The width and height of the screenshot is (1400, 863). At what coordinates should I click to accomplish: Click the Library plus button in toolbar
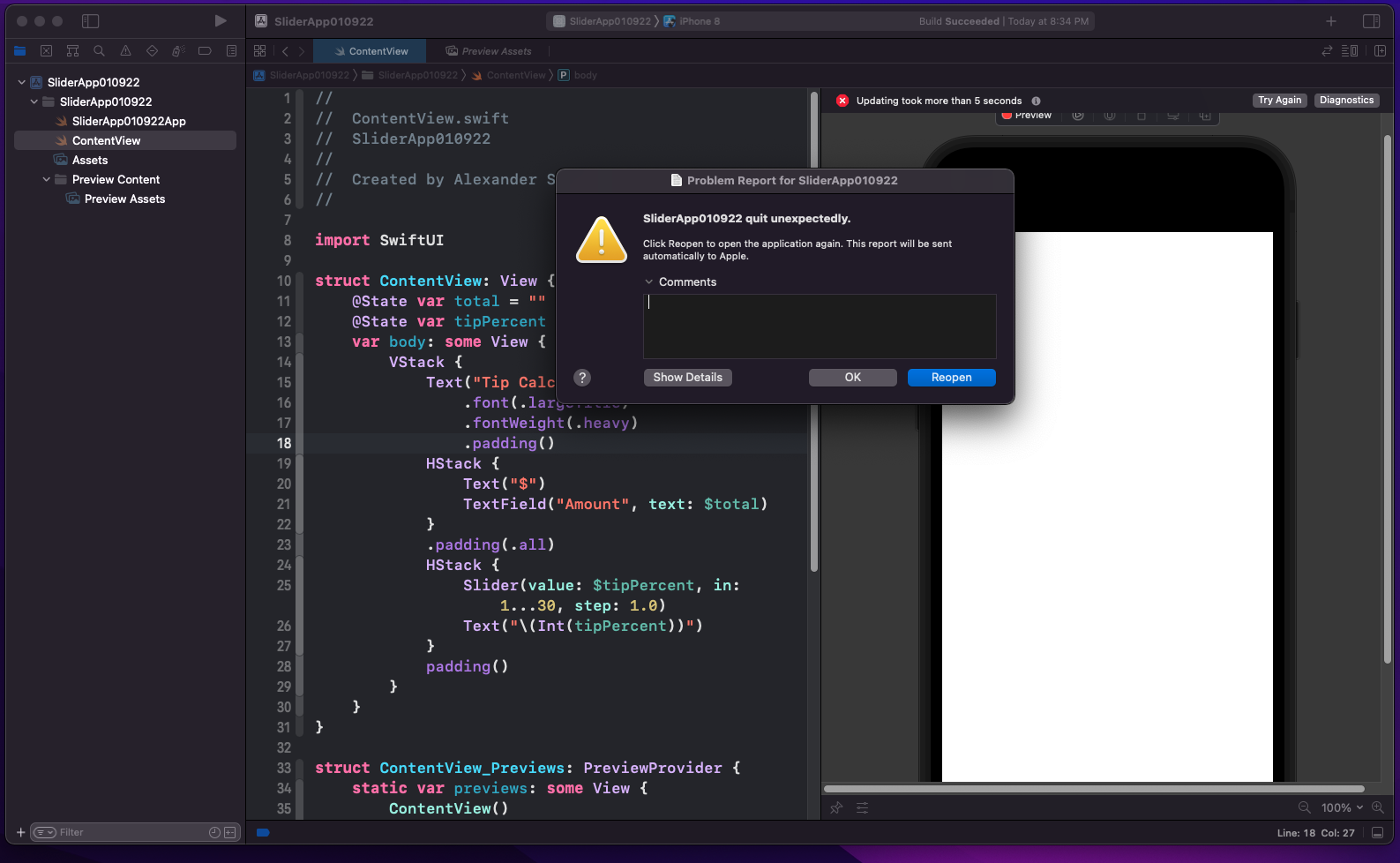point(1331,21)
